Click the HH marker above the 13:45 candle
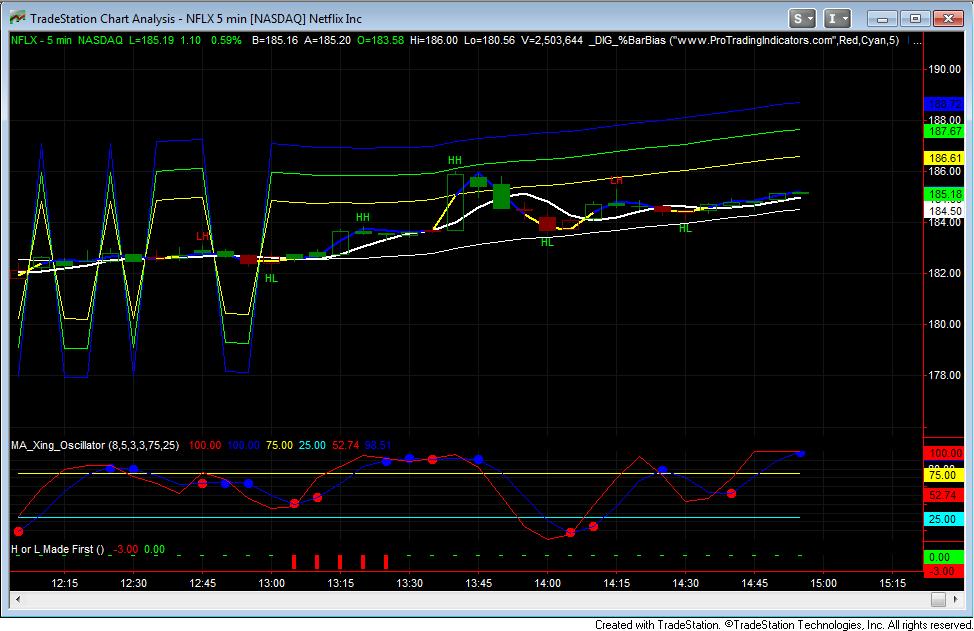The height and width of the screenshot is (631, 974). [x=455, y=160]
